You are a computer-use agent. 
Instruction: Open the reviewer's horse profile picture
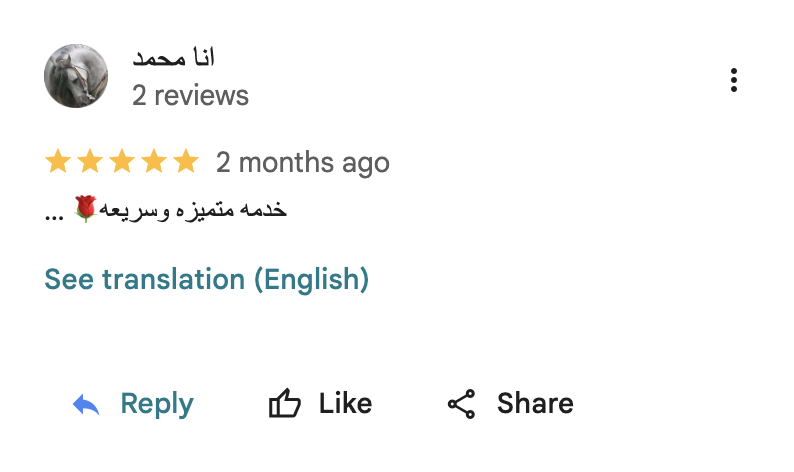(77, 76)
